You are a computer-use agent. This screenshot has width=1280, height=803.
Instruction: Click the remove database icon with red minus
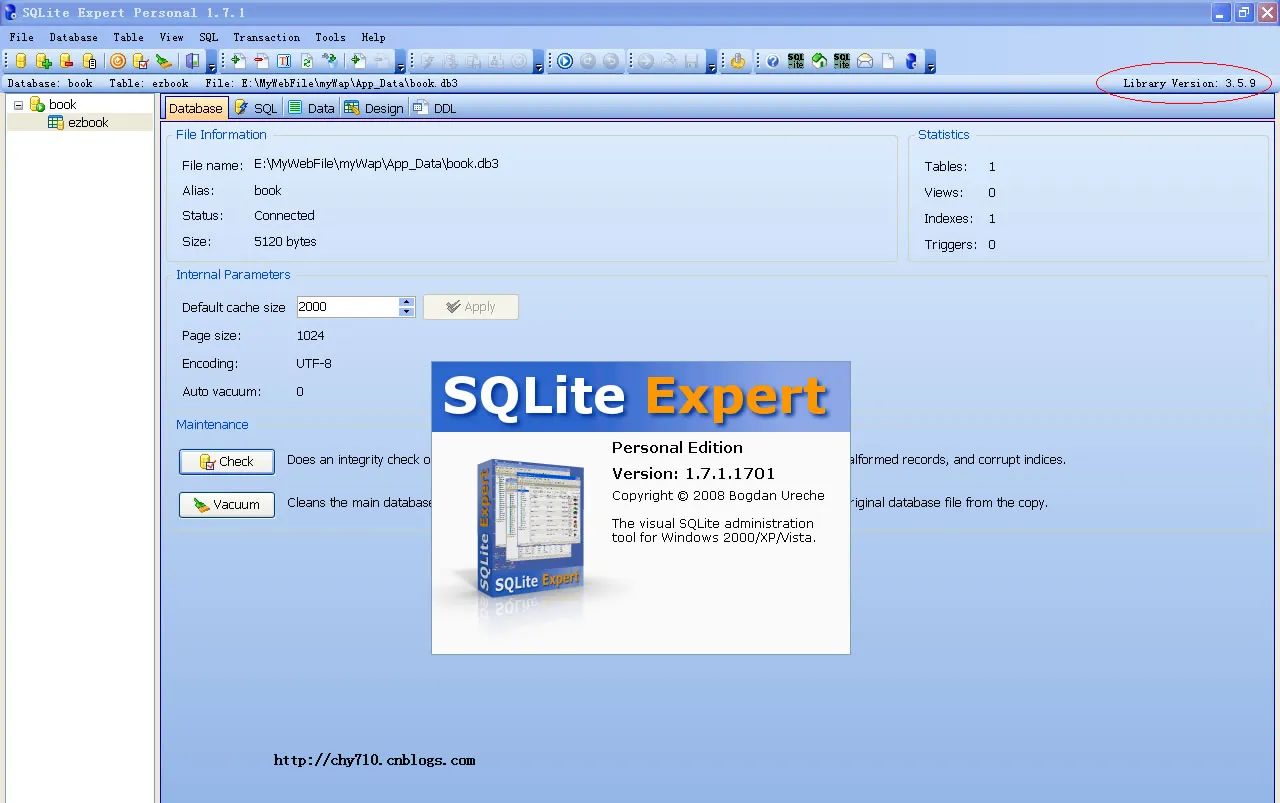pos(67,61)
